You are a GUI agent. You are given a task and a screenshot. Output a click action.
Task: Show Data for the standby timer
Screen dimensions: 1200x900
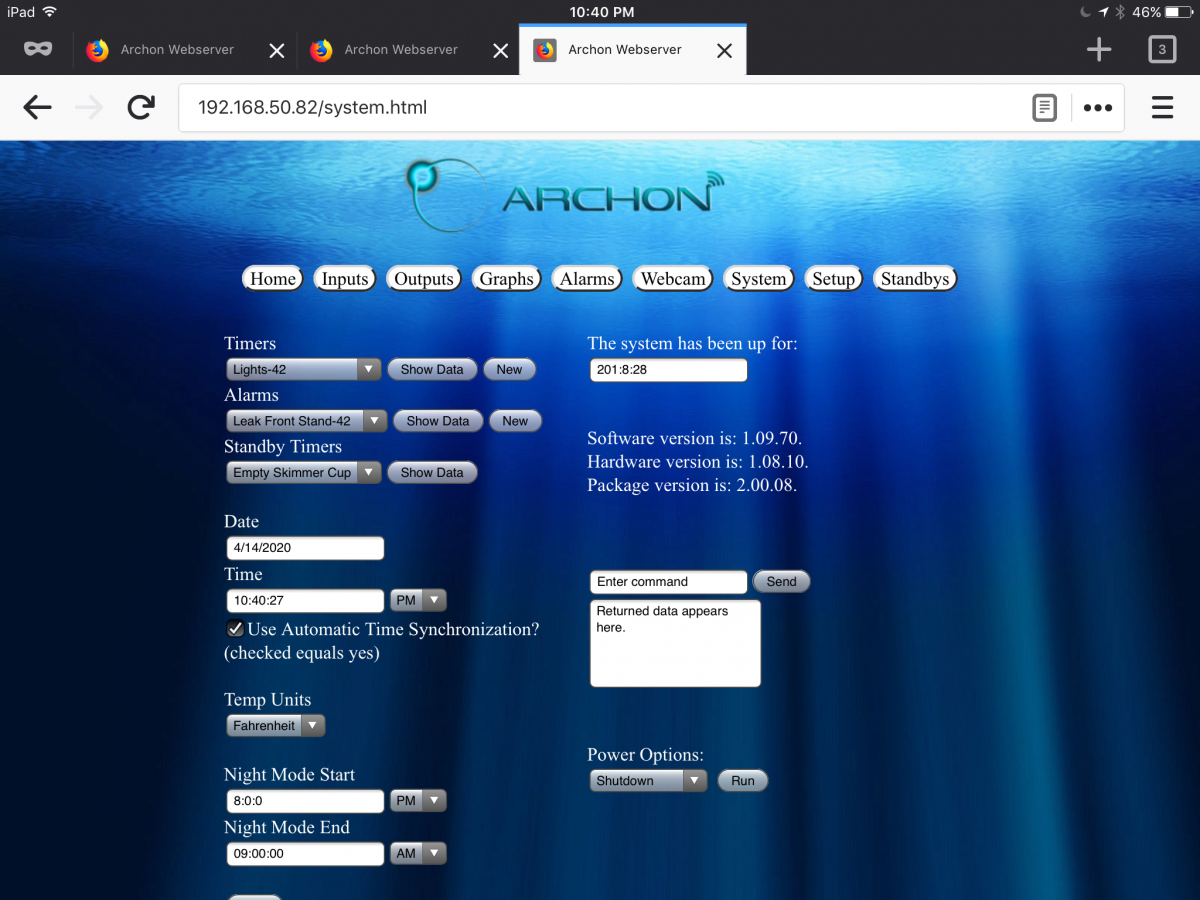click(432, 472)
